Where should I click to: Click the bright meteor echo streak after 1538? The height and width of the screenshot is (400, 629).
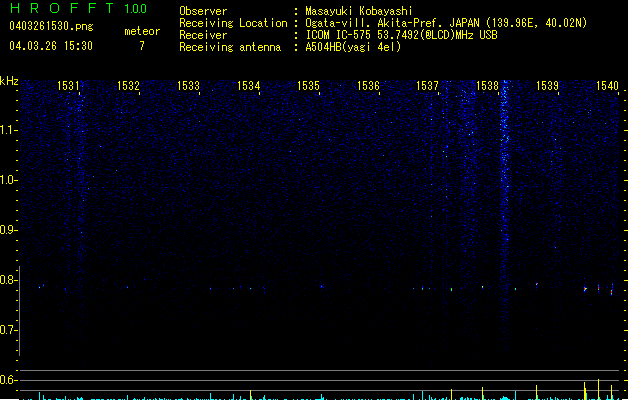click(x=505, y=217)
